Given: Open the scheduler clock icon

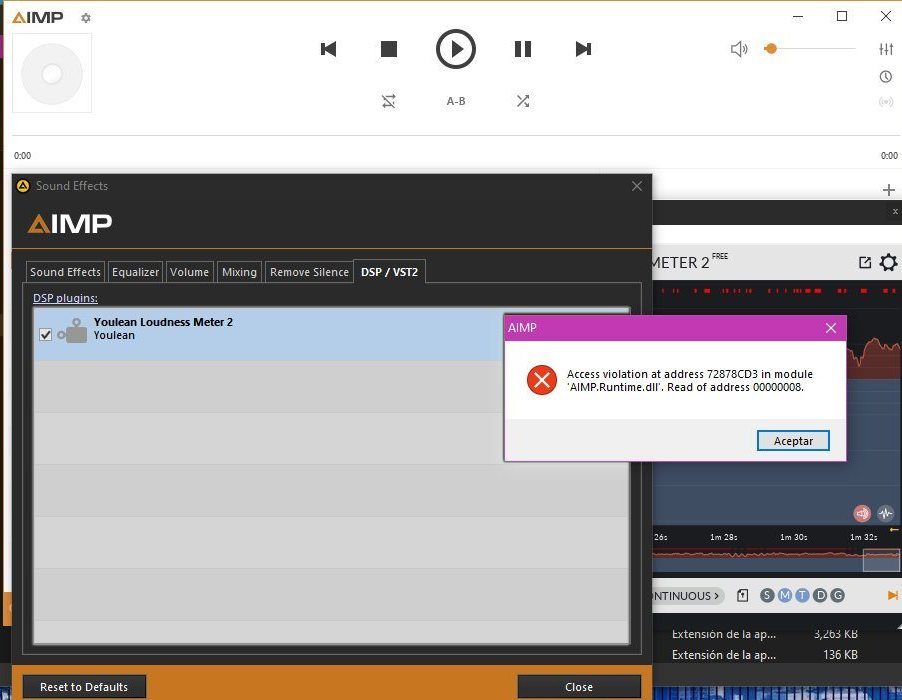Looking at the screenshot, I should [886, 76].
